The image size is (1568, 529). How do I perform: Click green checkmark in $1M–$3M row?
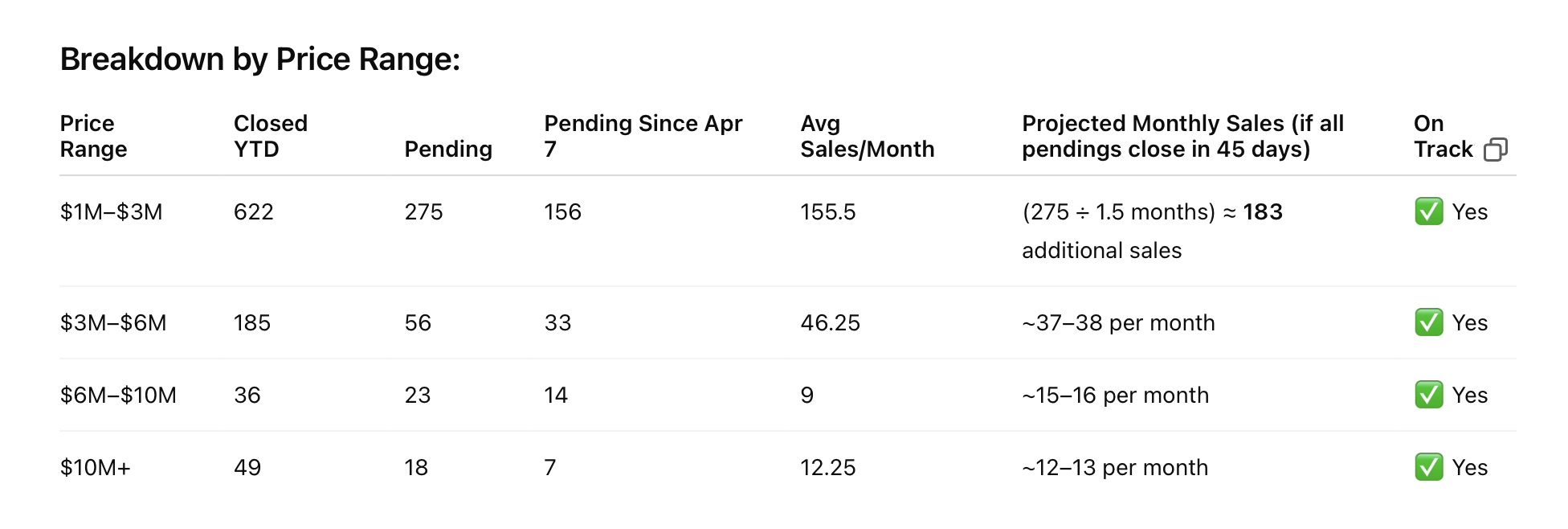(1429, 211)
